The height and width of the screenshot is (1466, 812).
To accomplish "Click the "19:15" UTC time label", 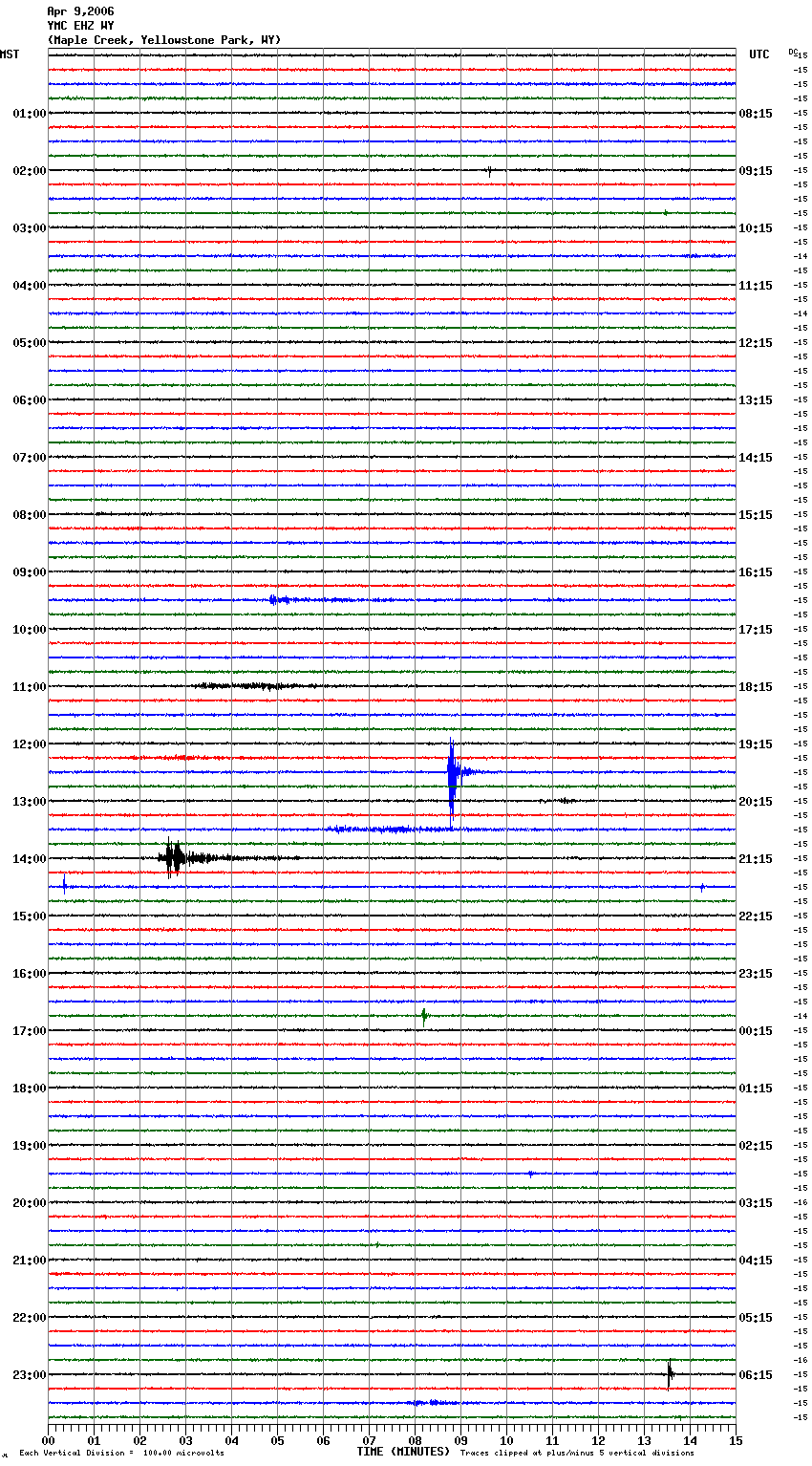I will tap(756, 744).
